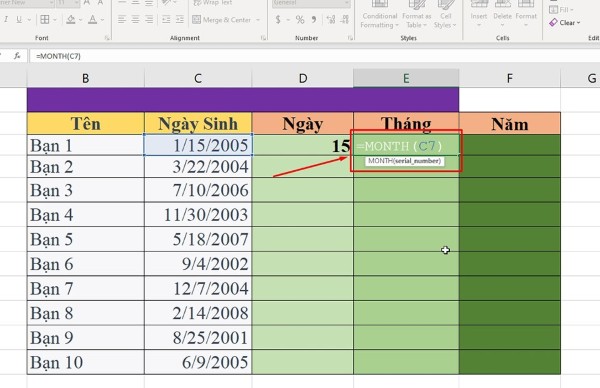Open Number dialog launcher
Image resolution: width=600 pixels, height=388 pixels.
(x=350, y=38)
